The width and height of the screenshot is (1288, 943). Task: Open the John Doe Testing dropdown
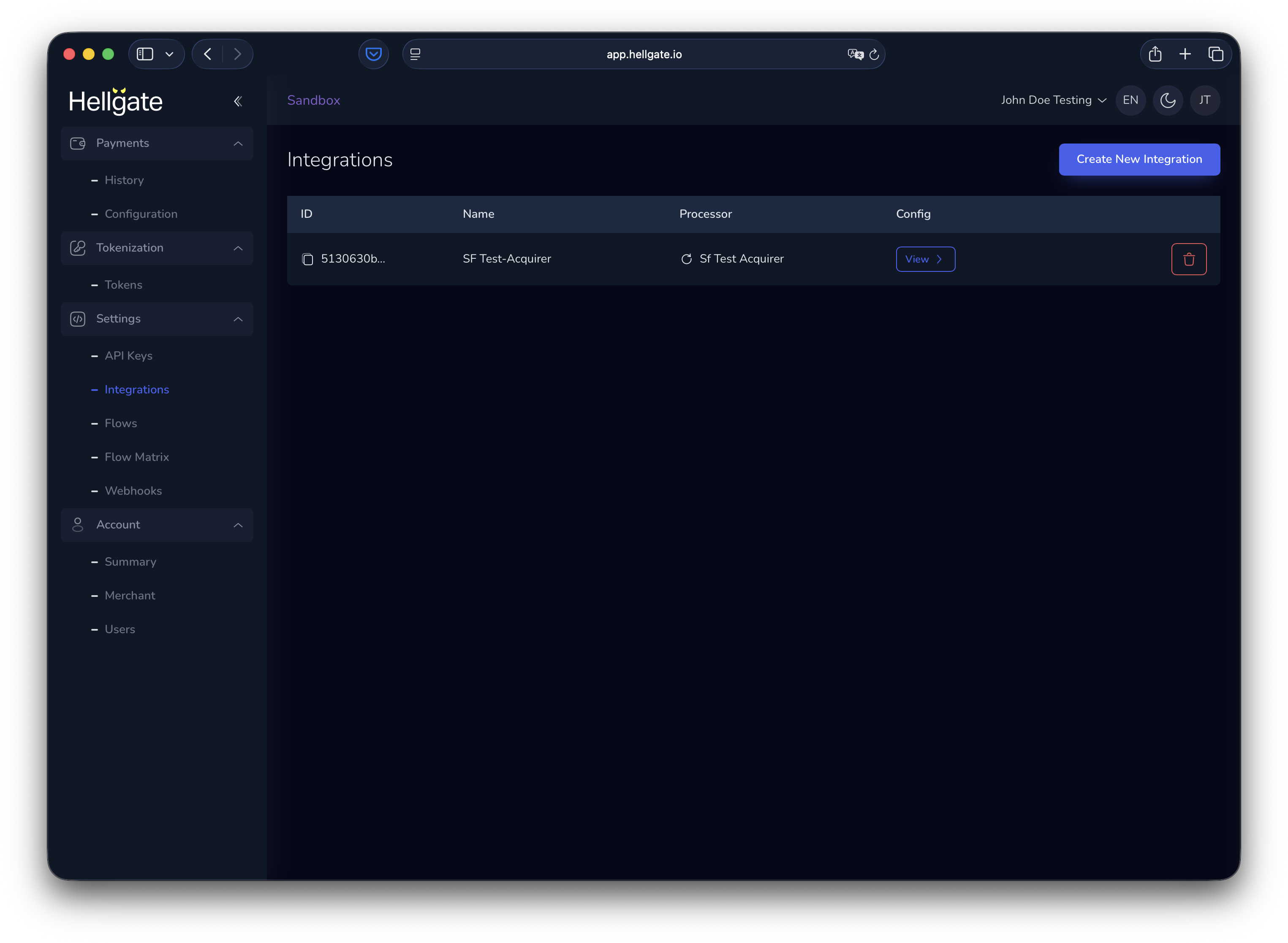[1053, 100]
